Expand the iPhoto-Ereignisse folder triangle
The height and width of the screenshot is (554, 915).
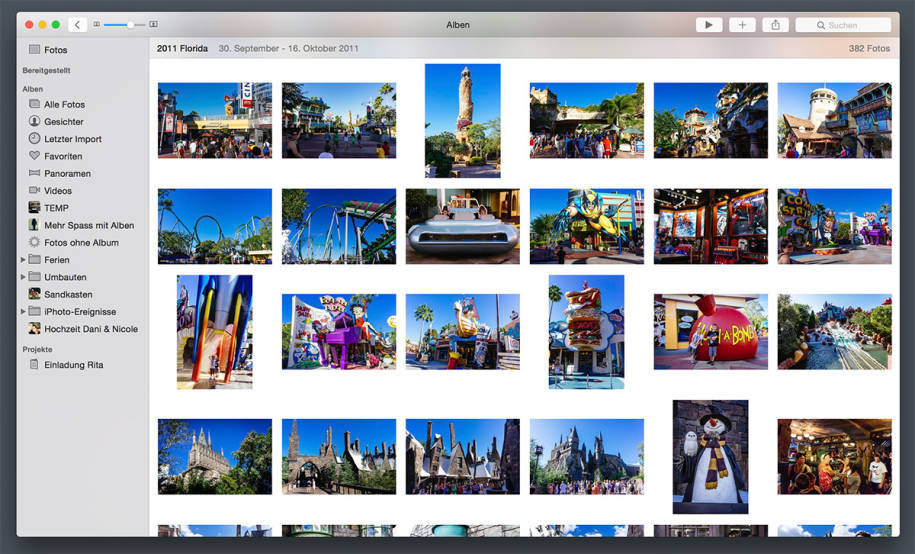23,312
